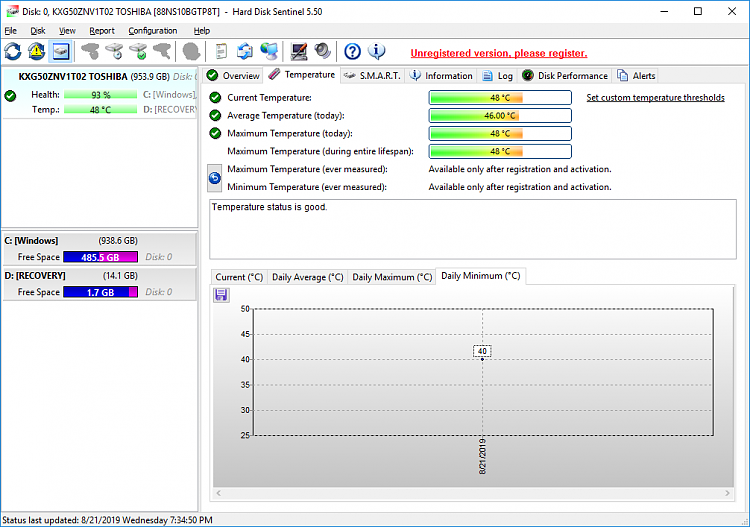Click the network monitors toolbar icon
The width and height of the screenshot is (750, 527).
point(269,51)
